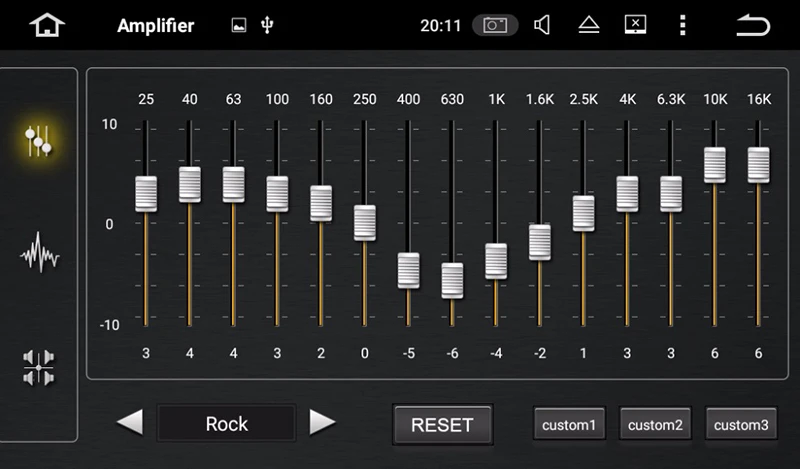Click the 400 Hz band slider handle
The width and height of the screenshot is (800, 469).
[409, 270]
